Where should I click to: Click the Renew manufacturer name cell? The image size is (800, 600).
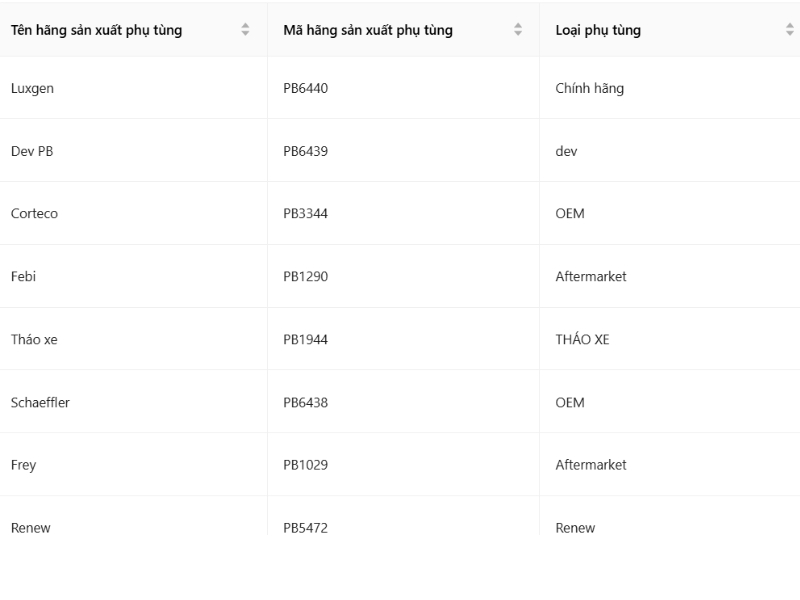[30, 527]
